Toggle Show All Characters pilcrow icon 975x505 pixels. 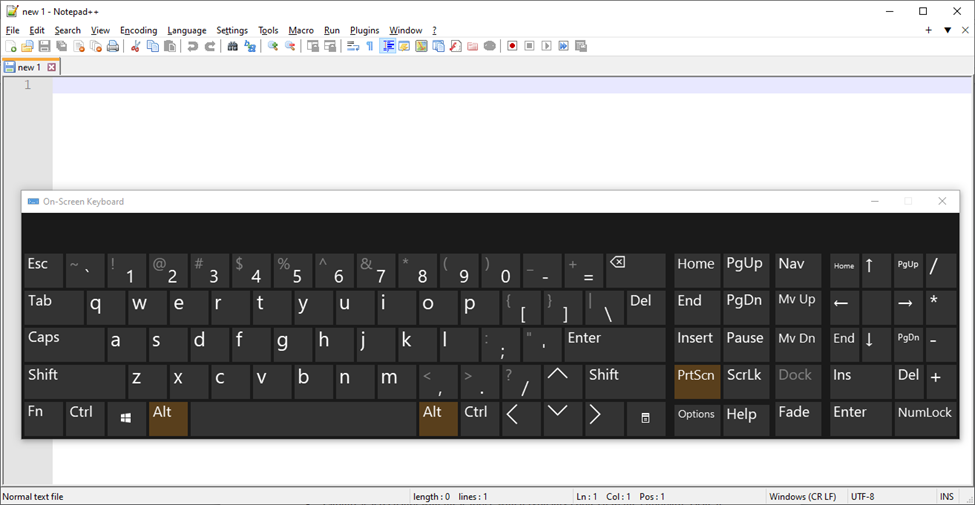[x=370, y=46]
